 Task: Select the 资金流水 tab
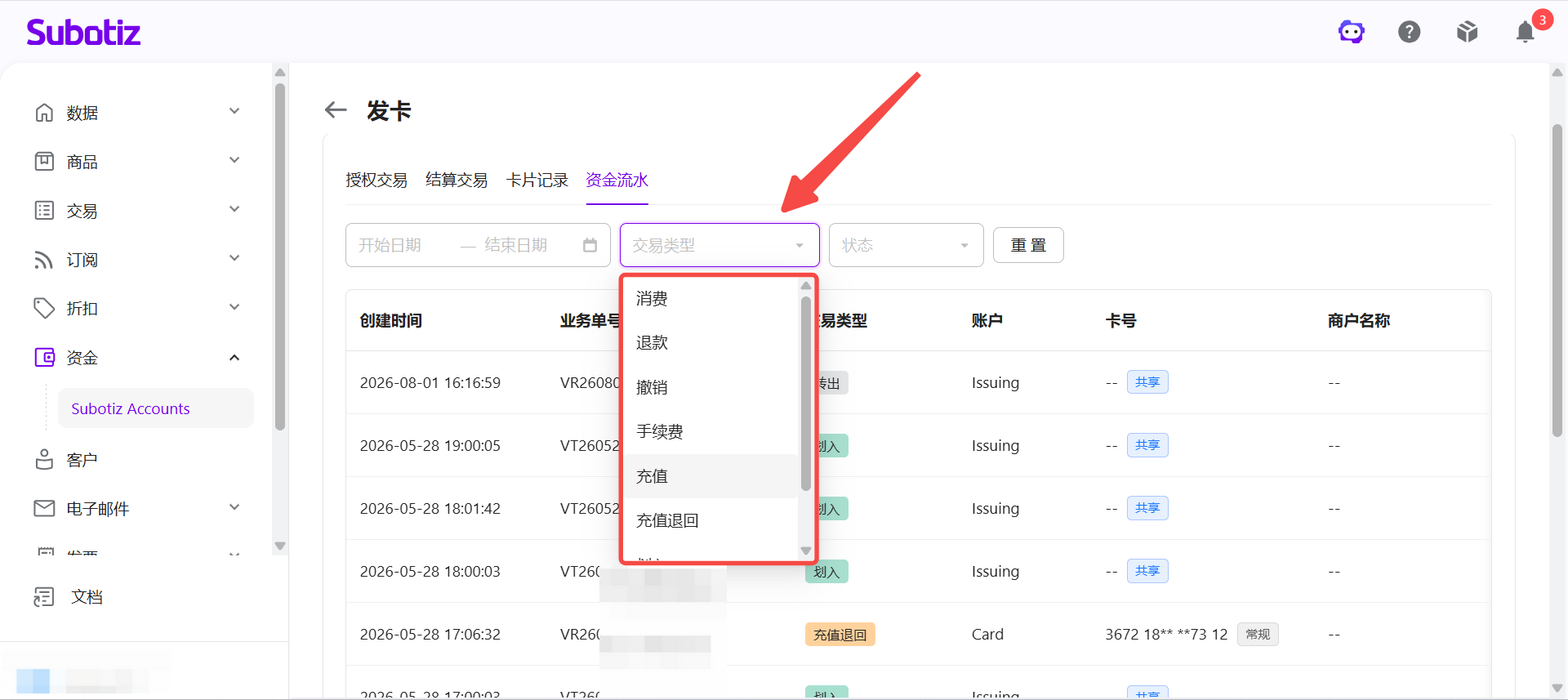click(617, 180)
